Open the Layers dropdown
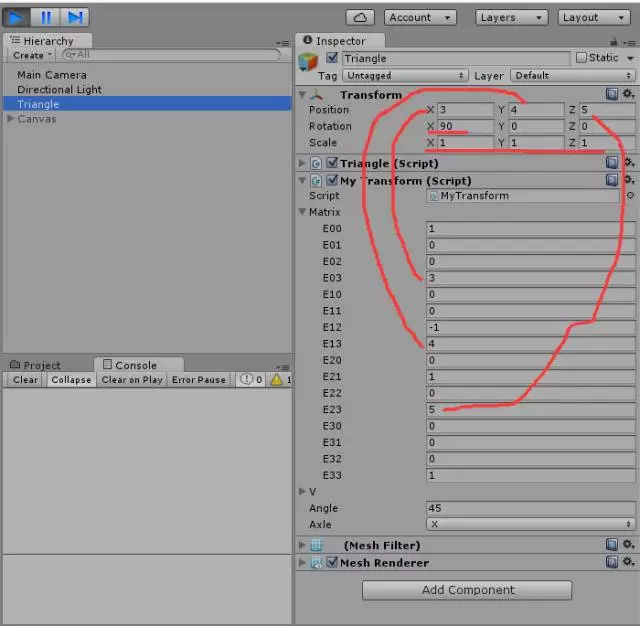 coord(511,18)
